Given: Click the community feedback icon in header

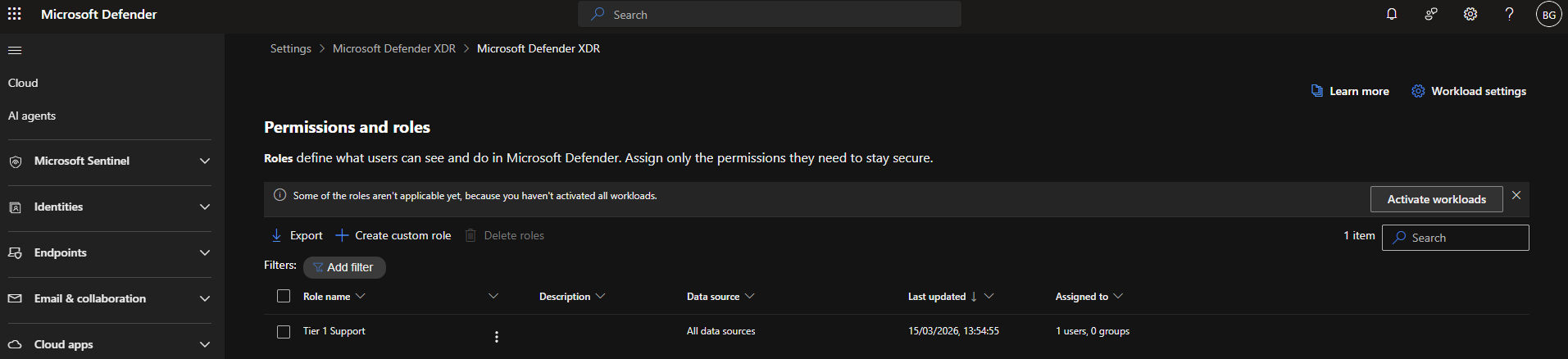Looking at the screenshot, I should (1431, 14).
